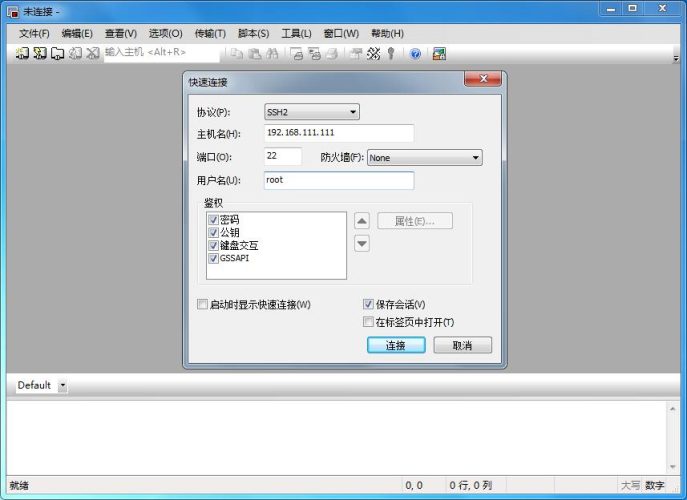Move authentication method up with the arrow
Image resolution: width=687 pixels, height=500 pixels.
click(362, 221)
